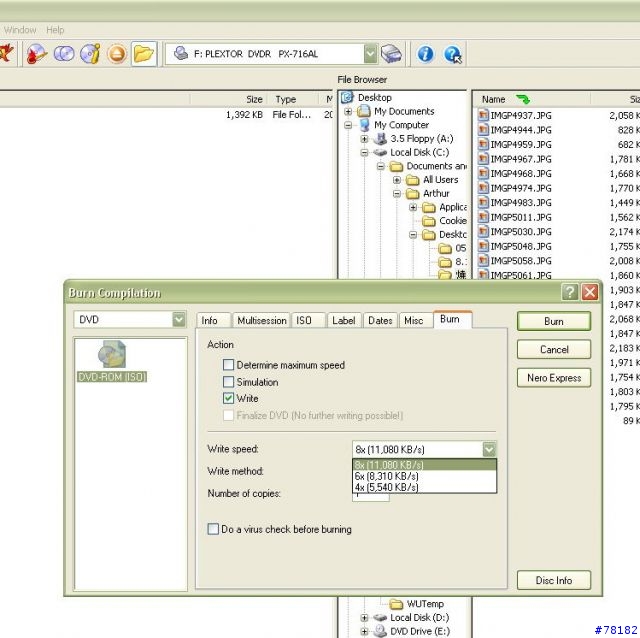Collapse the My Computer tree node

[348, 125]
